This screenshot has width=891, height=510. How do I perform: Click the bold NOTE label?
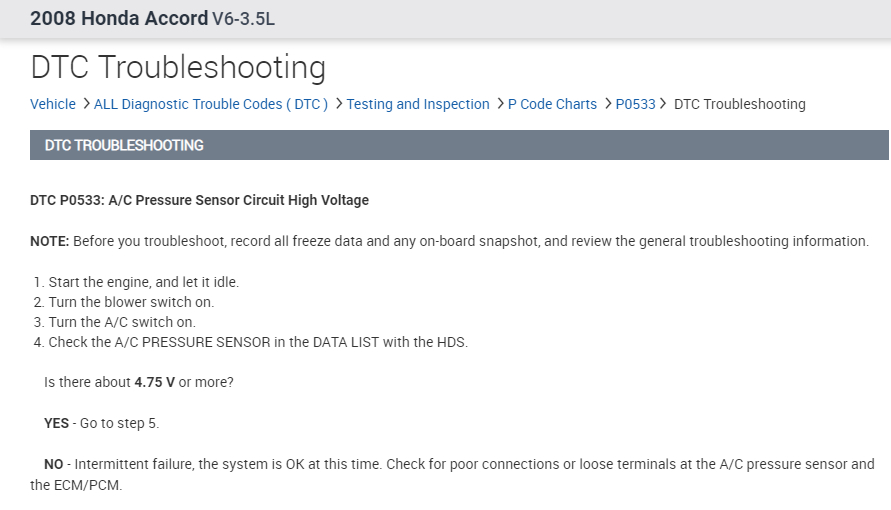pos(49,241)
